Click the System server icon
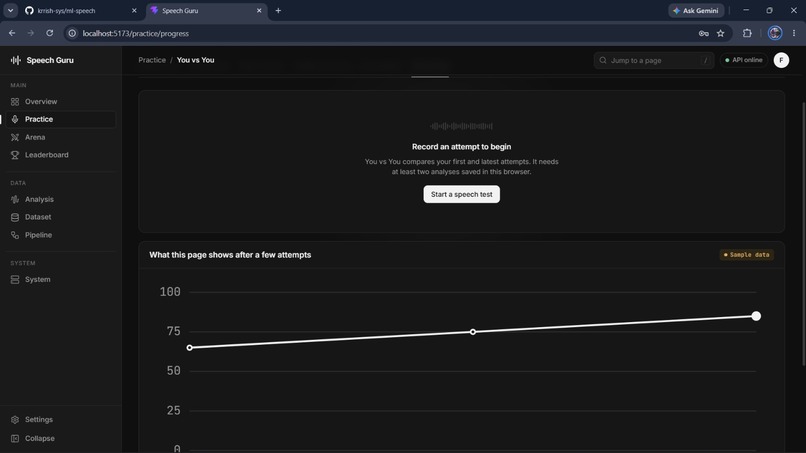 pyautogui.click(x=15, y=280)
